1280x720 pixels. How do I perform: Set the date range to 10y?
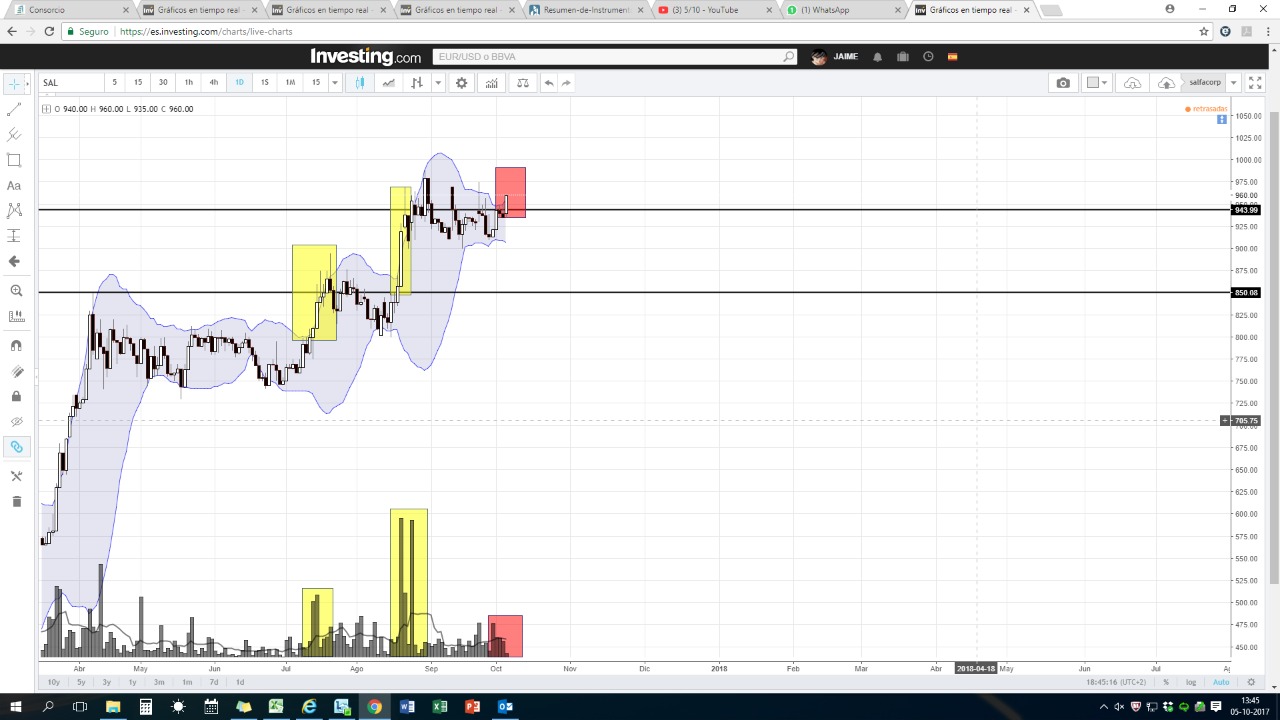click(x=54, y=682)
